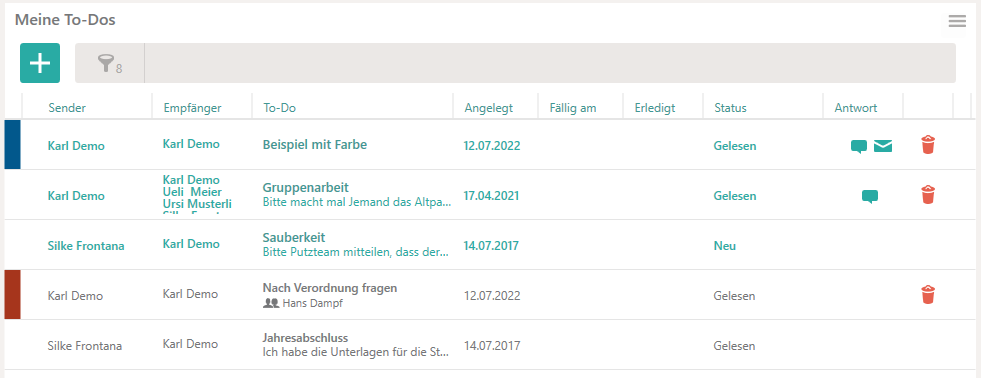This screenshot has width=981, height=378.
Task: Sort by the Angelegt column header
Action: click(489, 108)
